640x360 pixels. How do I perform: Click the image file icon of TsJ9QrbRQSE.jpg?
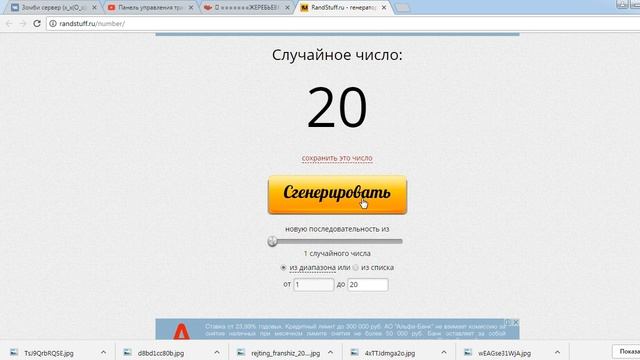pyautogui.click(x=14, y=352)
